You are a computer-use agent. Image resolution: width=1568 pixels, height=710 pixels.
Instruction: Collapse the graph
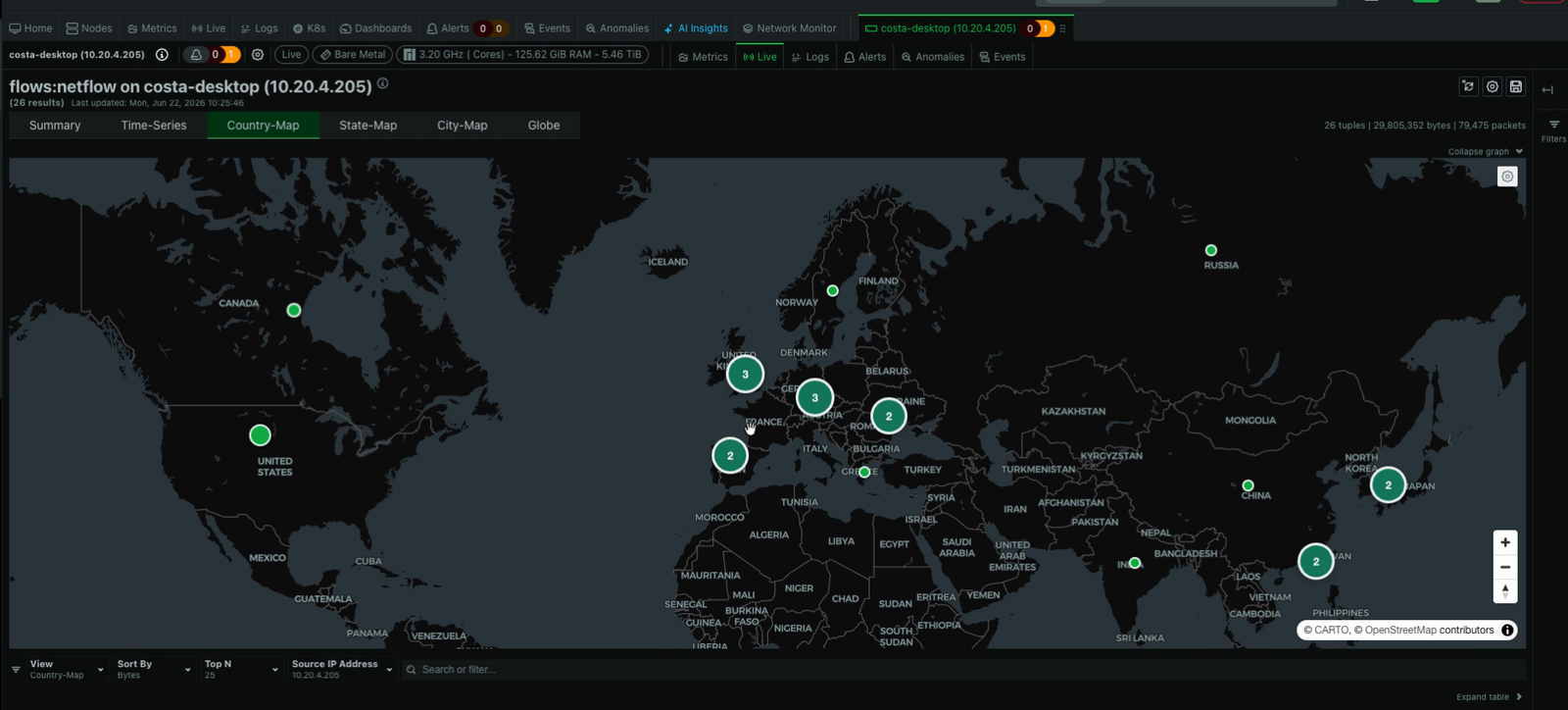point(1485,151)
